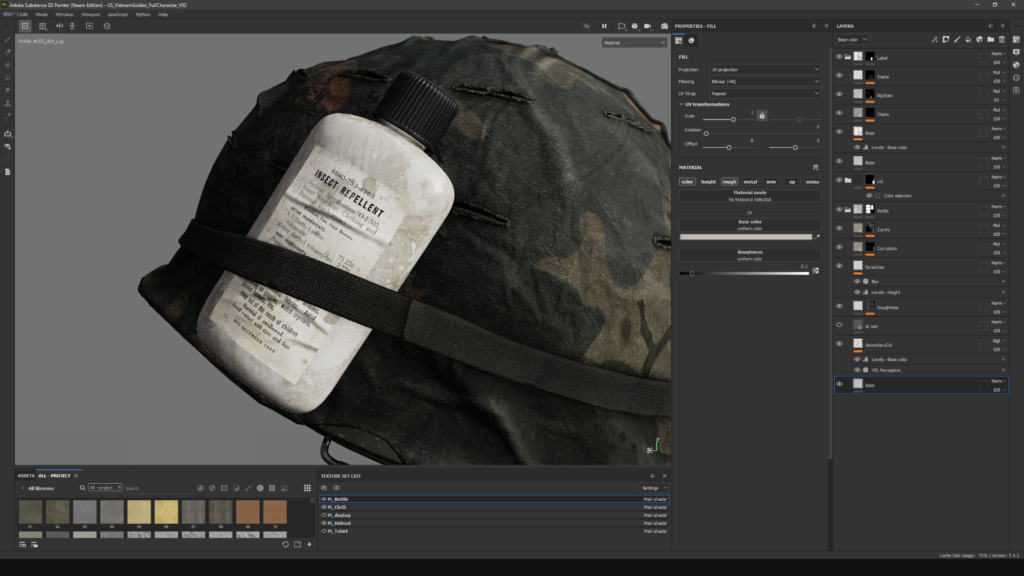Add a new folder in Layers panel
The width and height of the screenshot is (1024, 576).
pos(990,40)
